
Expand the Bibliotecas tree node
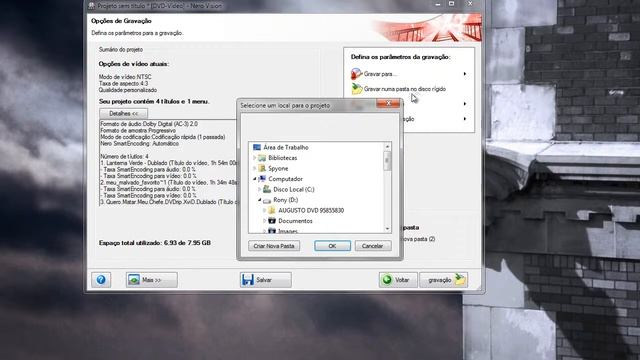(x=255, y=158)
